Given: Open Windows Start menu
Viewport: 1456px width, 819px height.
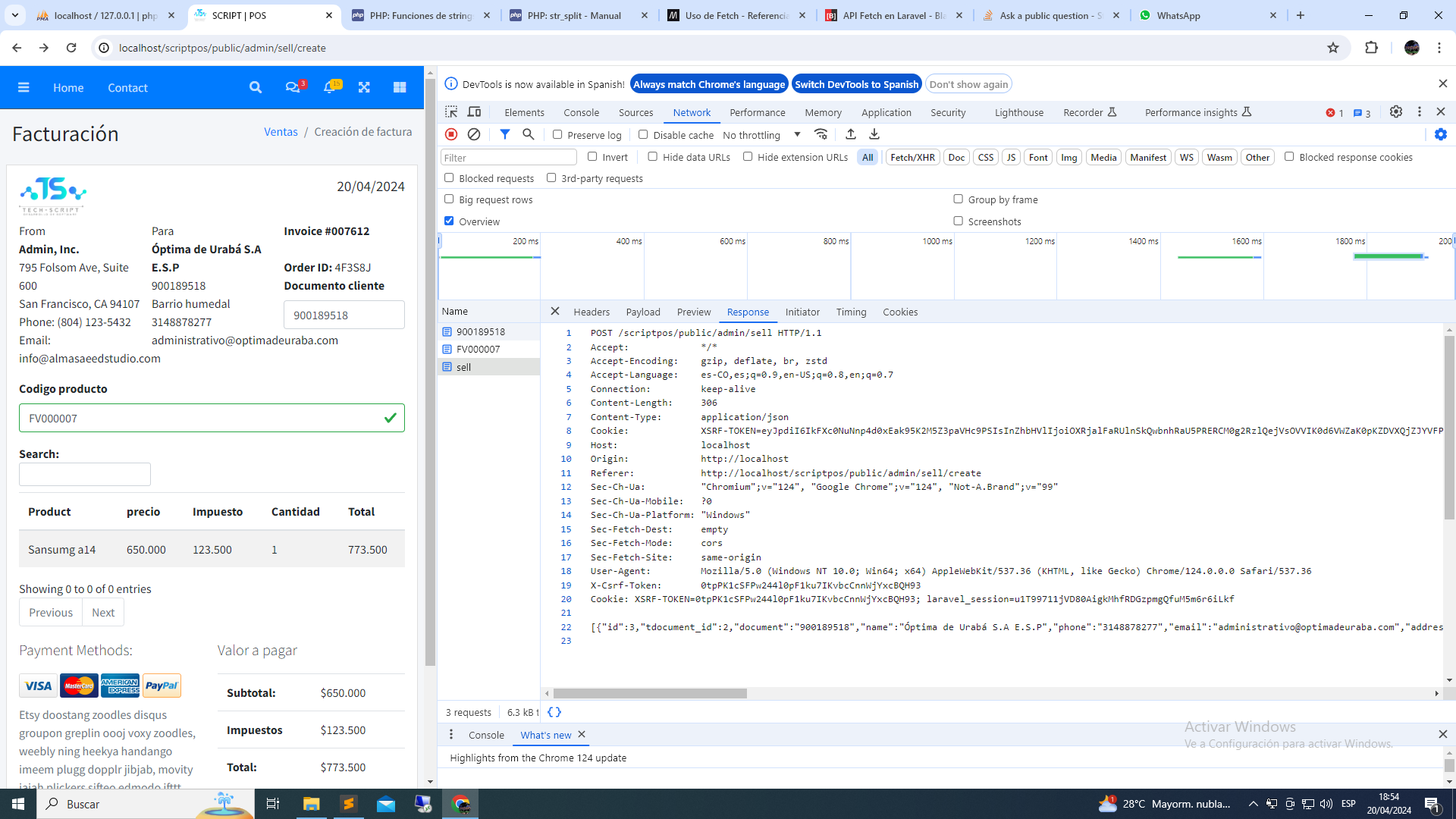Looking at the screenshot, I should tap(18, 804).
